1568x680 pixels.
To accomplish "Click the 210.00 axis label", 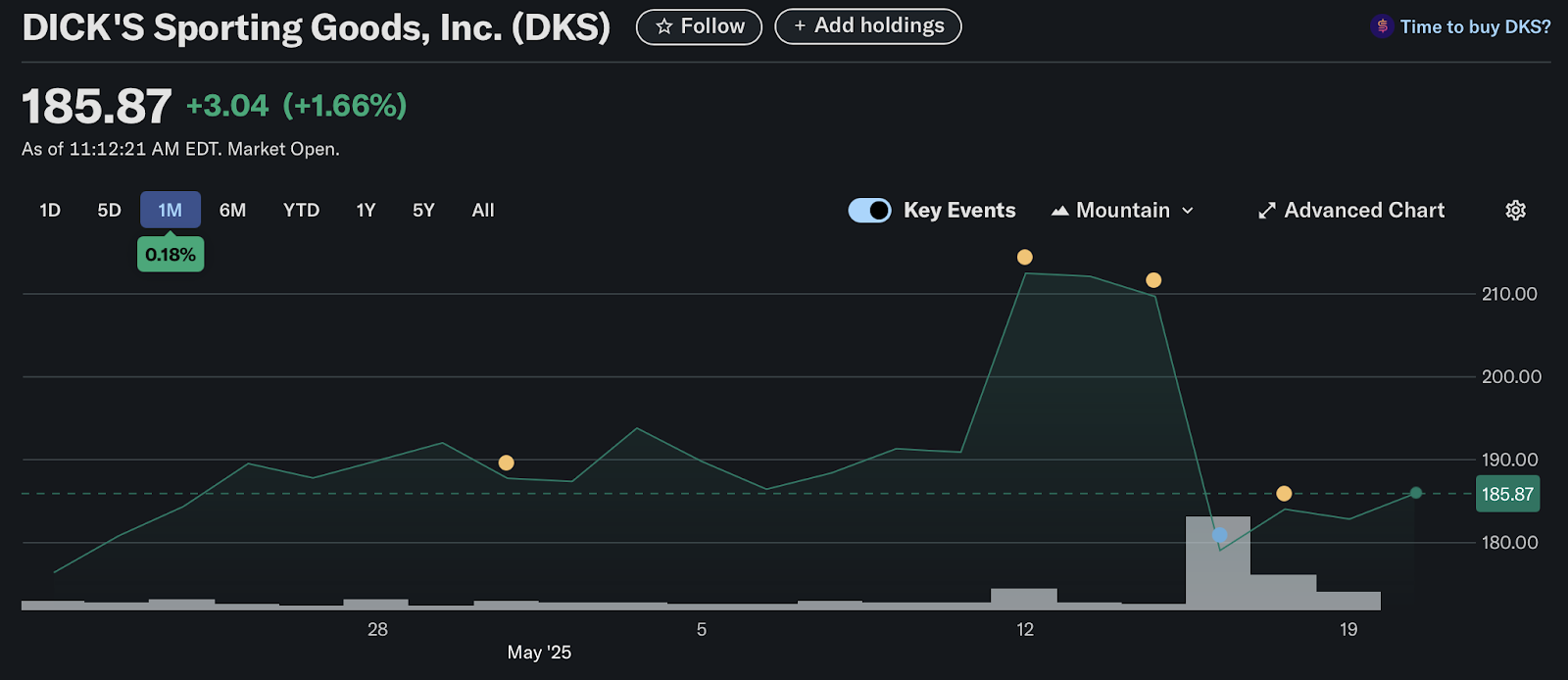I will 1509,294.
